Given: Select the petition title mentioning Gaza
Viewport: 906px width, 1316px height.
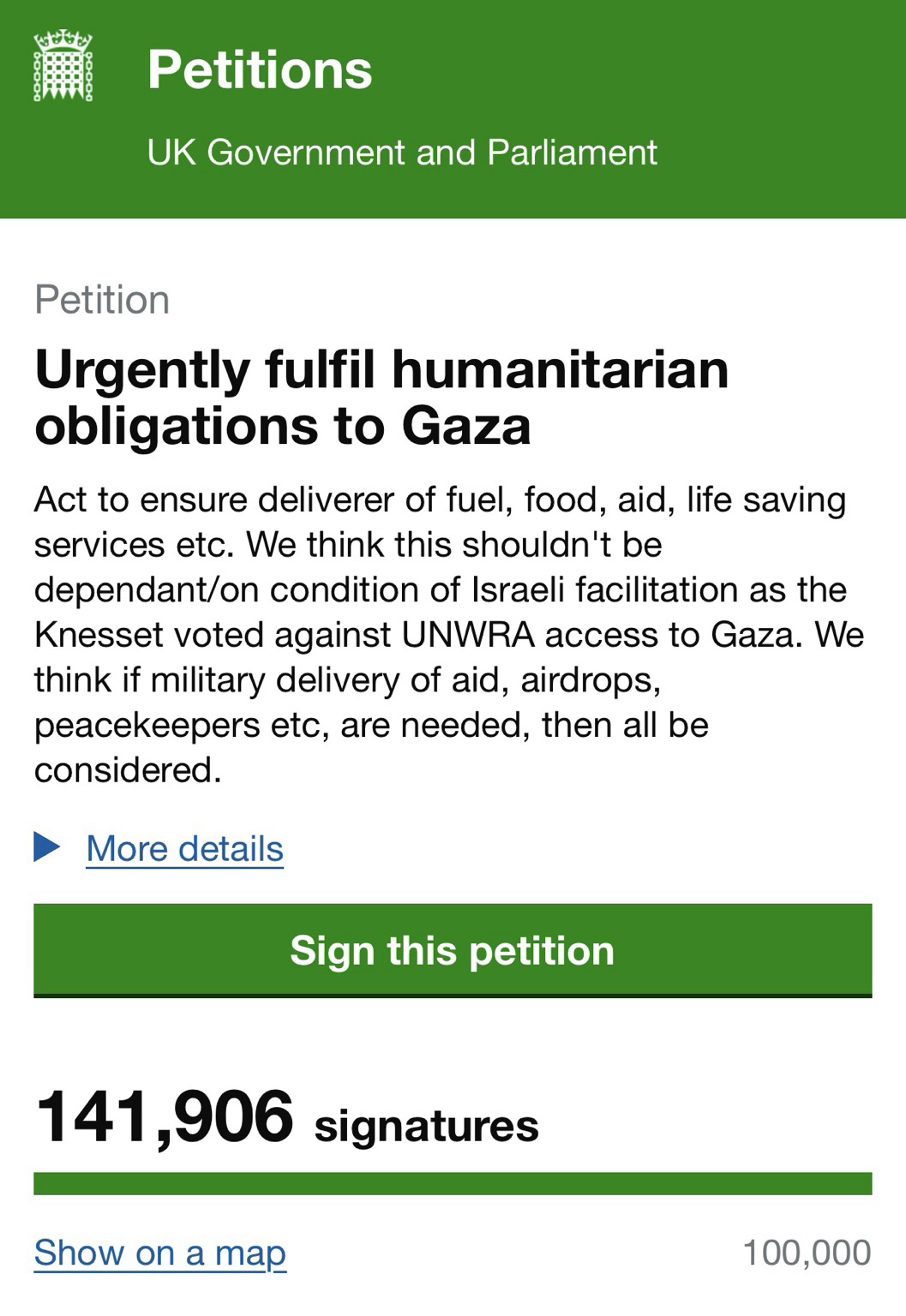Looking at the screenshot, I should [x=381, y=397].
